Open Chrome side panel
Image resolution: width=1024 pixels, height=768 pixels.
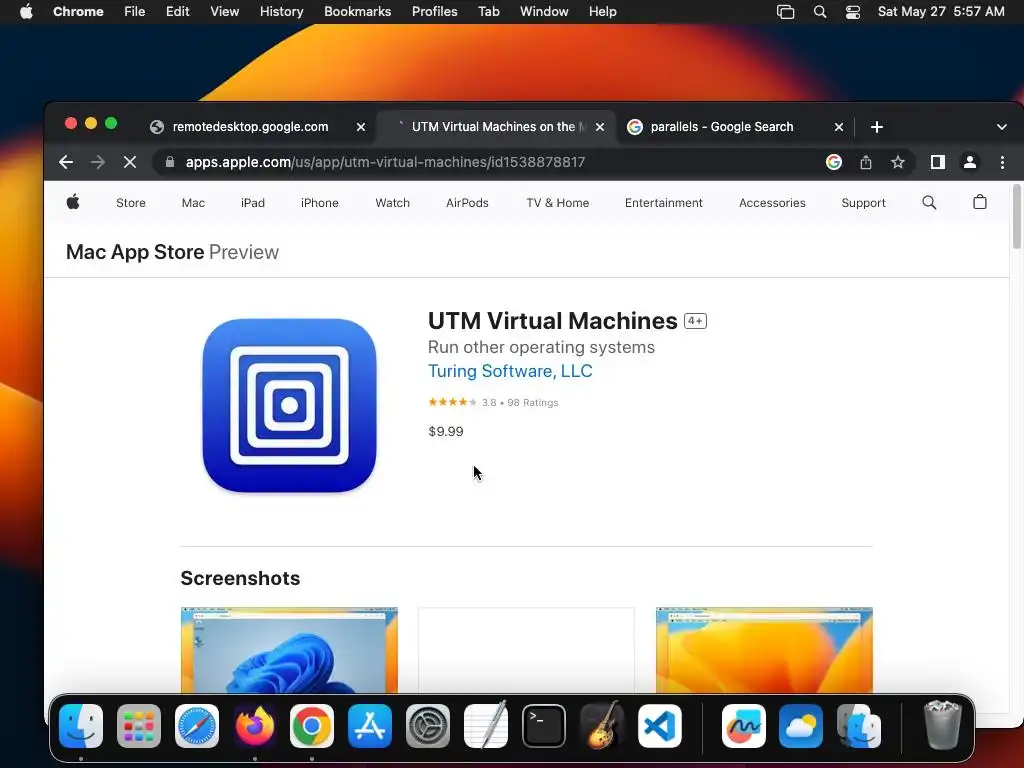938,162
